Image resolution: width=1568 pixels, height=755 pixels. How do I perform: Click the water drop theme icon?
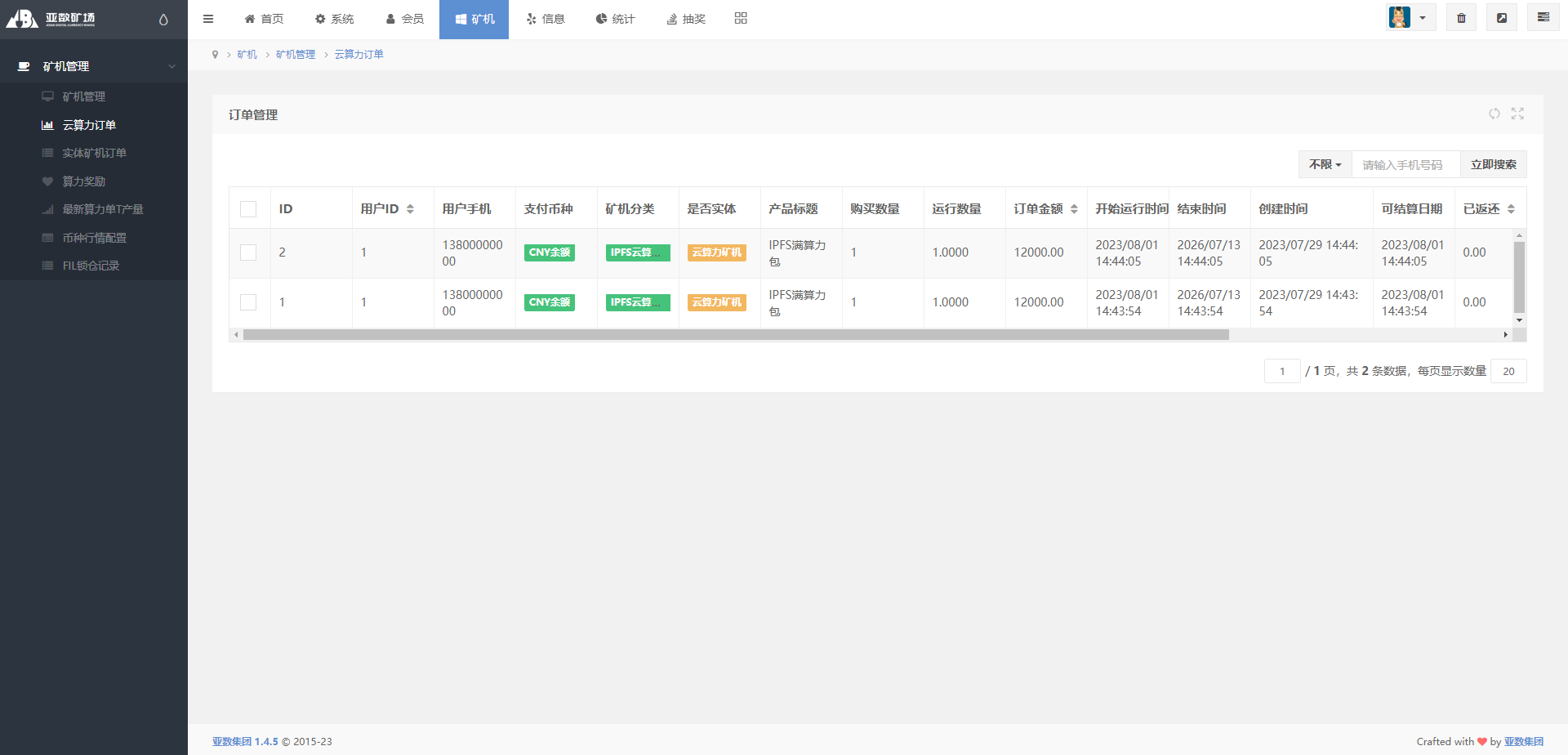163,20
